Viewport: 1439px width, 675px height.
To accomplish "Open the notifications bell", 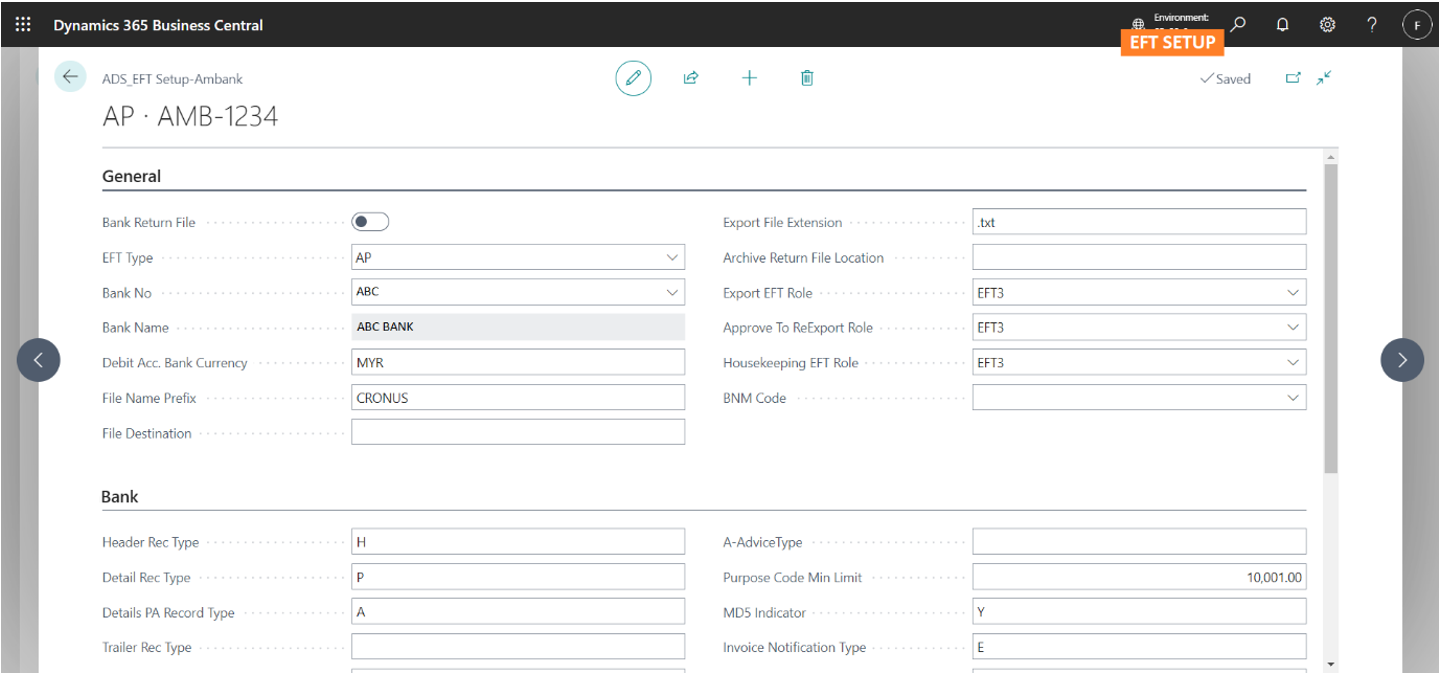I will (x=1282, y=25).
